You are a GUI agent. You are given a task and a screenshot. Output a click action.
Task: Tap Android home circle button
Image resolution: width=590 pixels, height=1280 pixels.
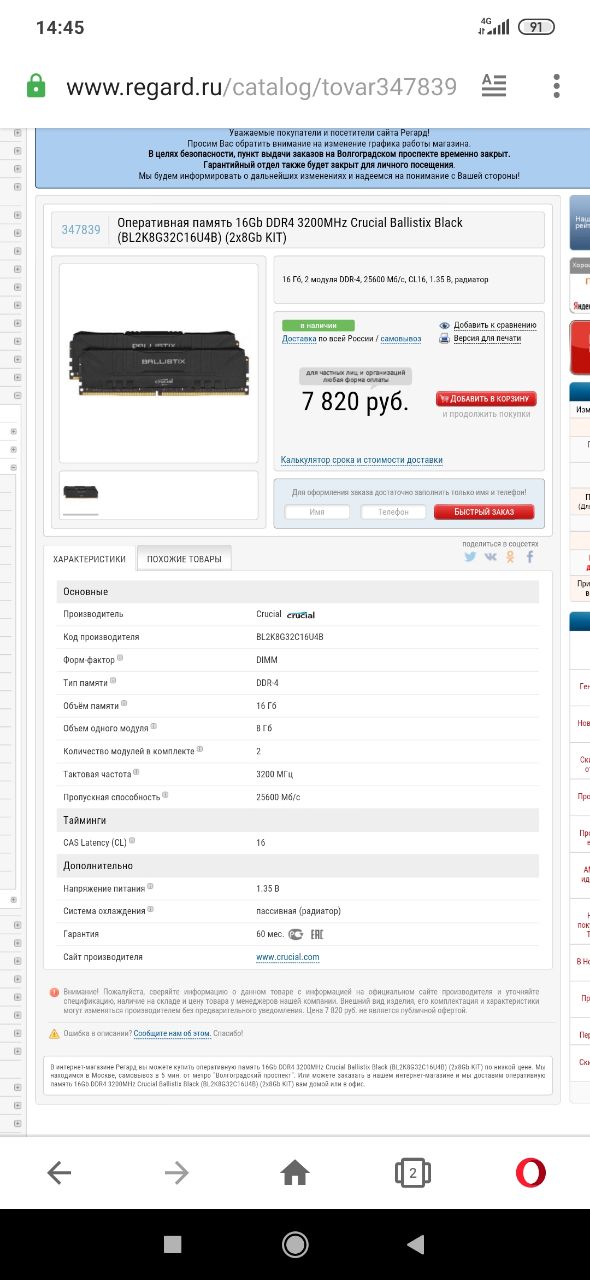[x=295, y=1244]
